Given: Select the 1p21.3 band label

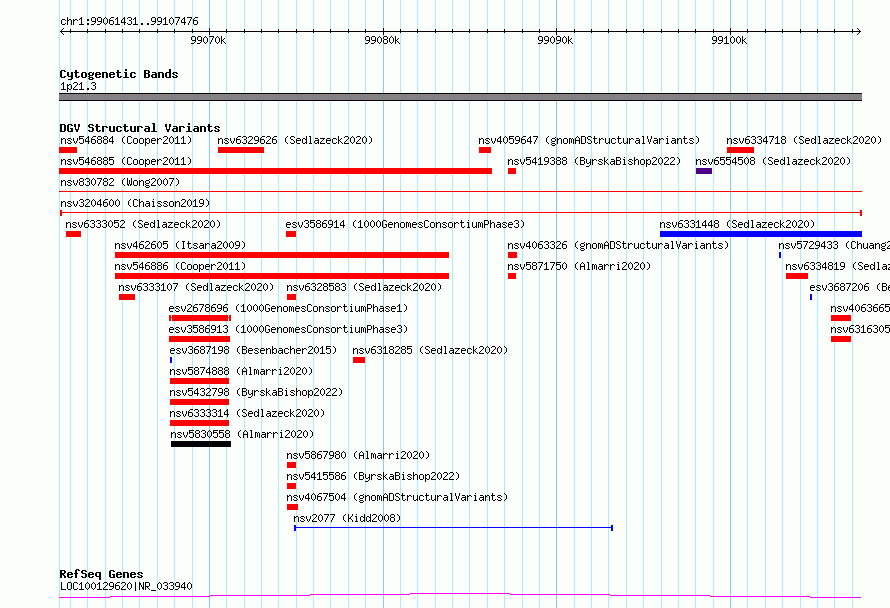Looking at the screenshot, I should click(78, 86).
